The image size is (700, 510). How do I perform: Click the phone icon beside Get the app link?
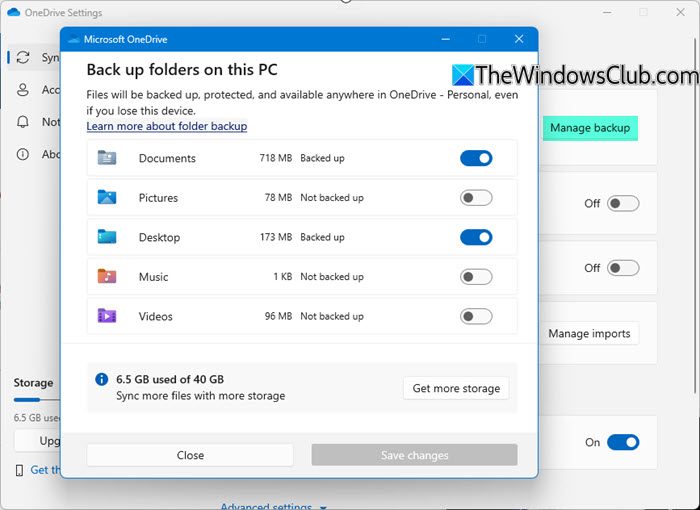[x=19, y=470]
